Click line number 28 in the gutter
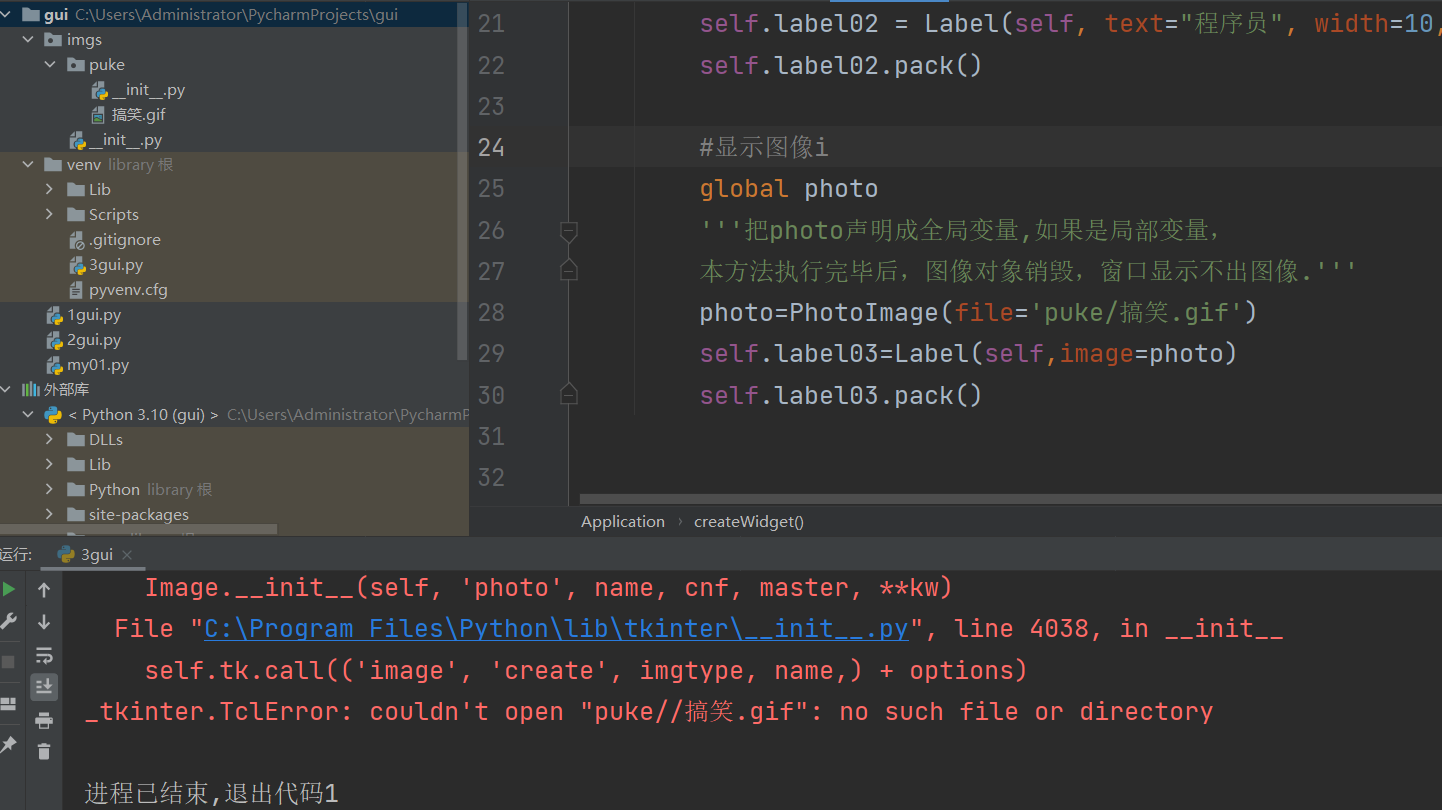Image resolution: width=1442 pixels, height=810 pixels. pos(491,313)
